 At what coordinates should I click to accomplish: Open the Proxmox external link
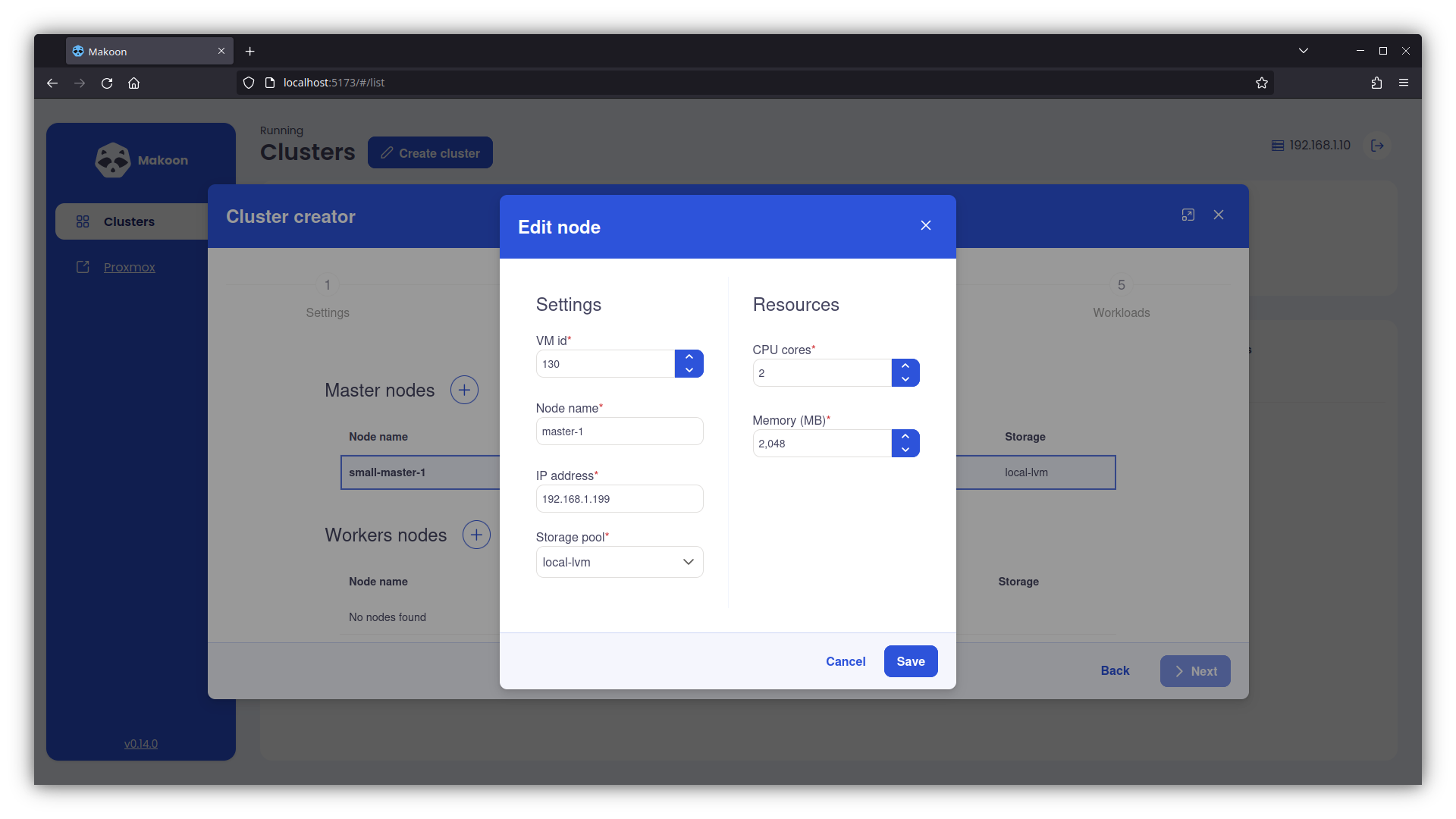pyautogui.click(x=129, y=267)
